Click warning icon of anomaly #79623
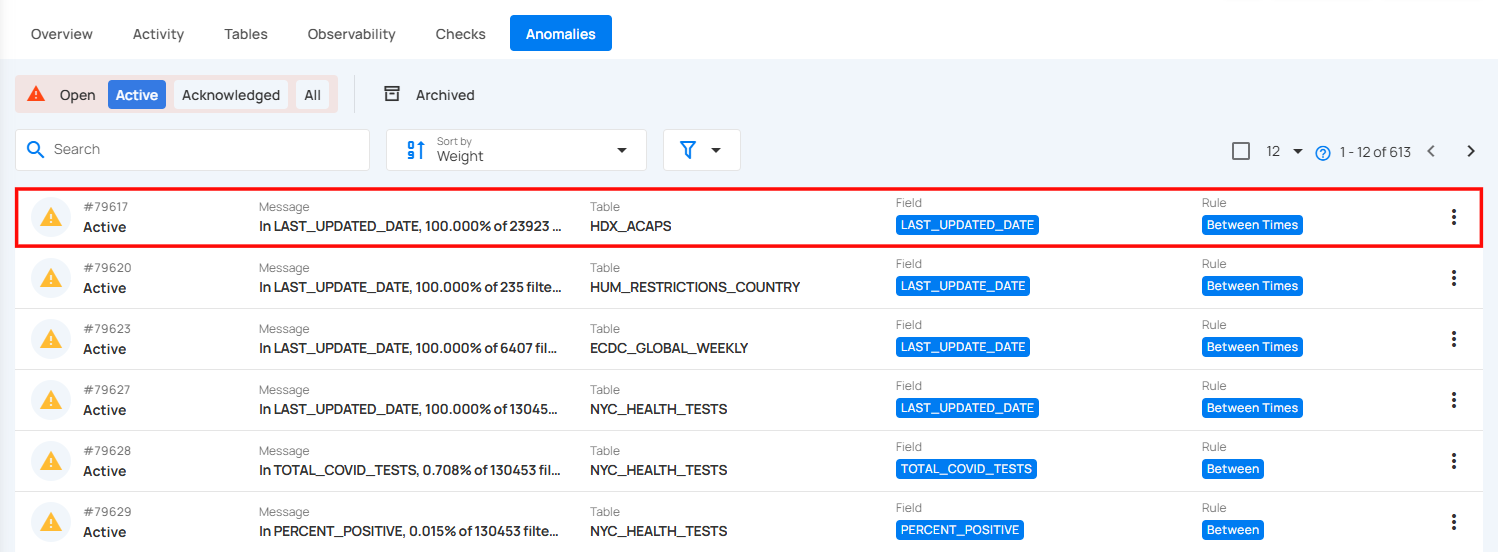This screenshot has height=552, width=1498. (x=51, y=339)
